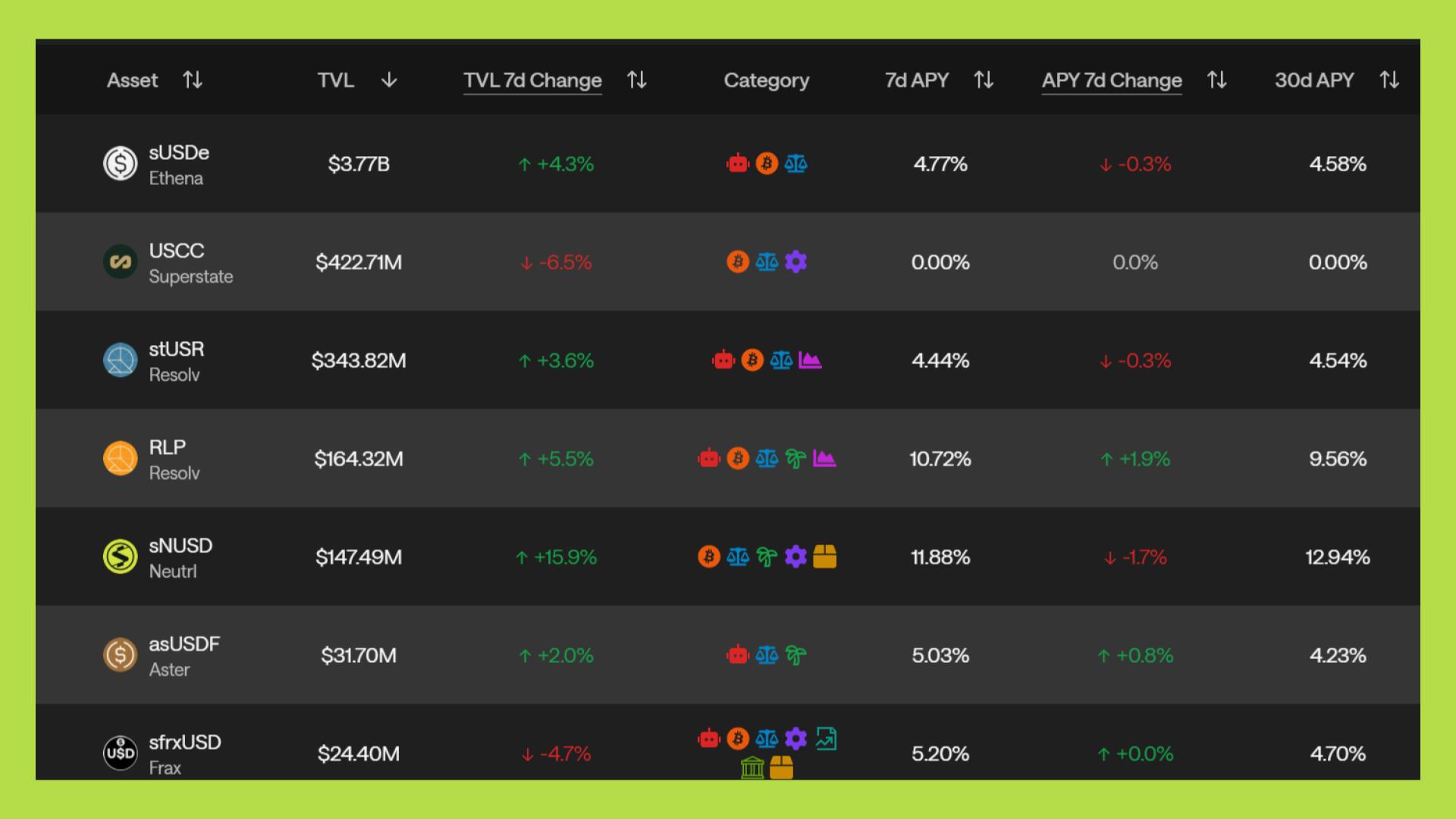This screenshot has width=1456, height=819.
Task: Click the orange RLP Resolv logo
Action: 120,459
